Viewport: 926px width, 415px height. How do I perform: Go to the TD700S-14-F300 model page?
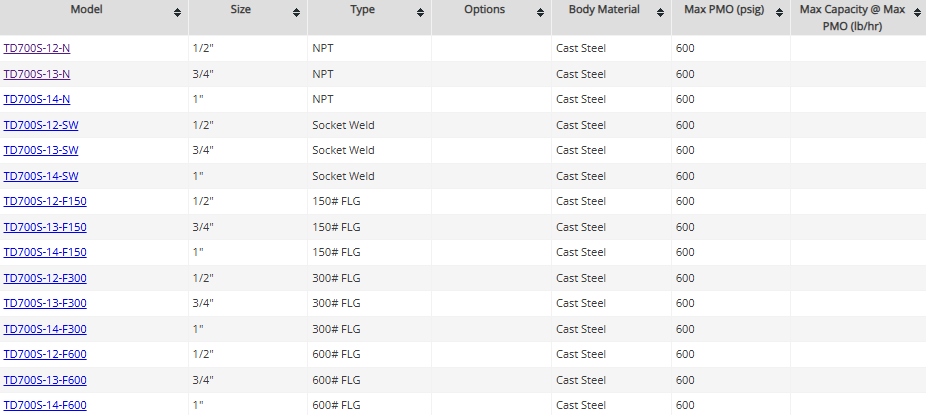point(45,329)
